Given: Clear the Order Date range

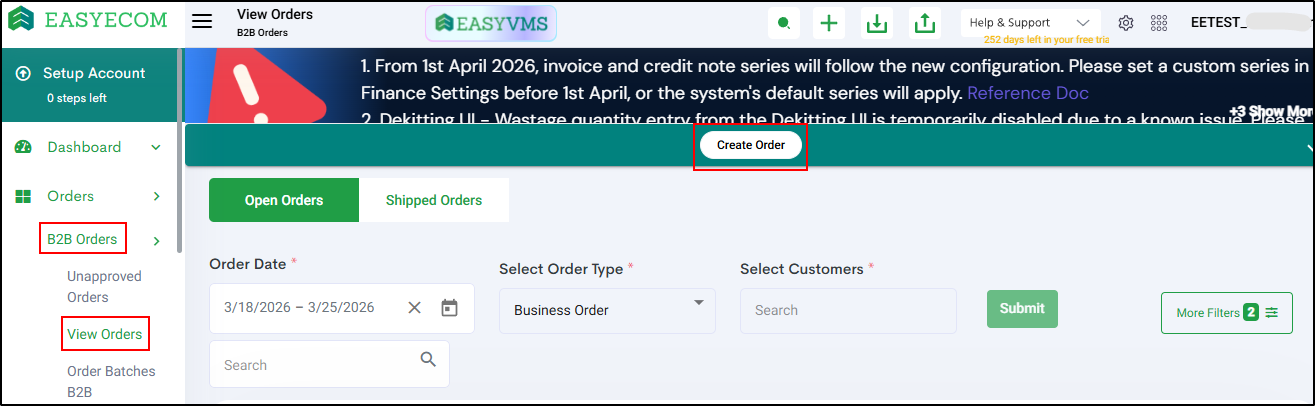Looking at the screenshot, I should [414, 308].
